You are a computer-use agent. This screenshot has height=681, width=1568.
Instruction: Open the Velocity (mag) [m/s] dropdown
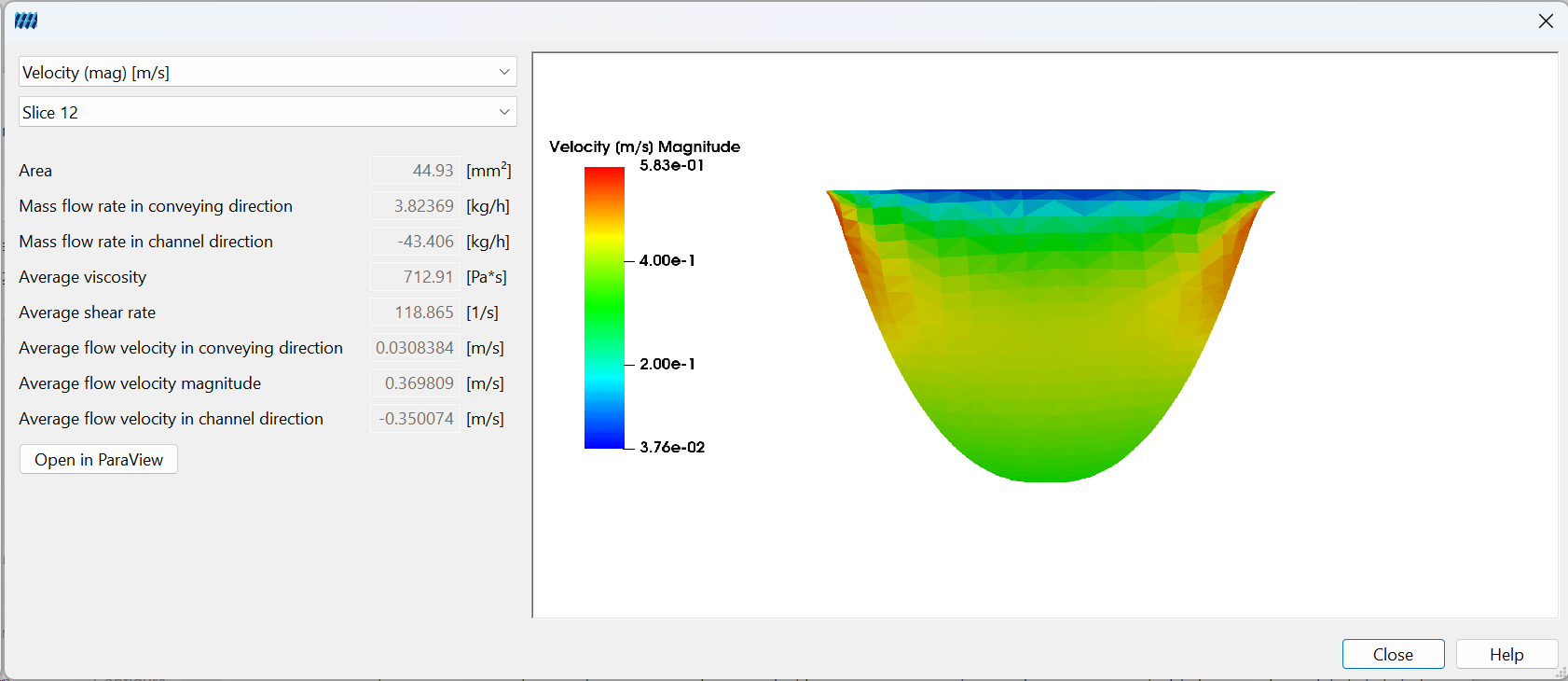point(268,72)
